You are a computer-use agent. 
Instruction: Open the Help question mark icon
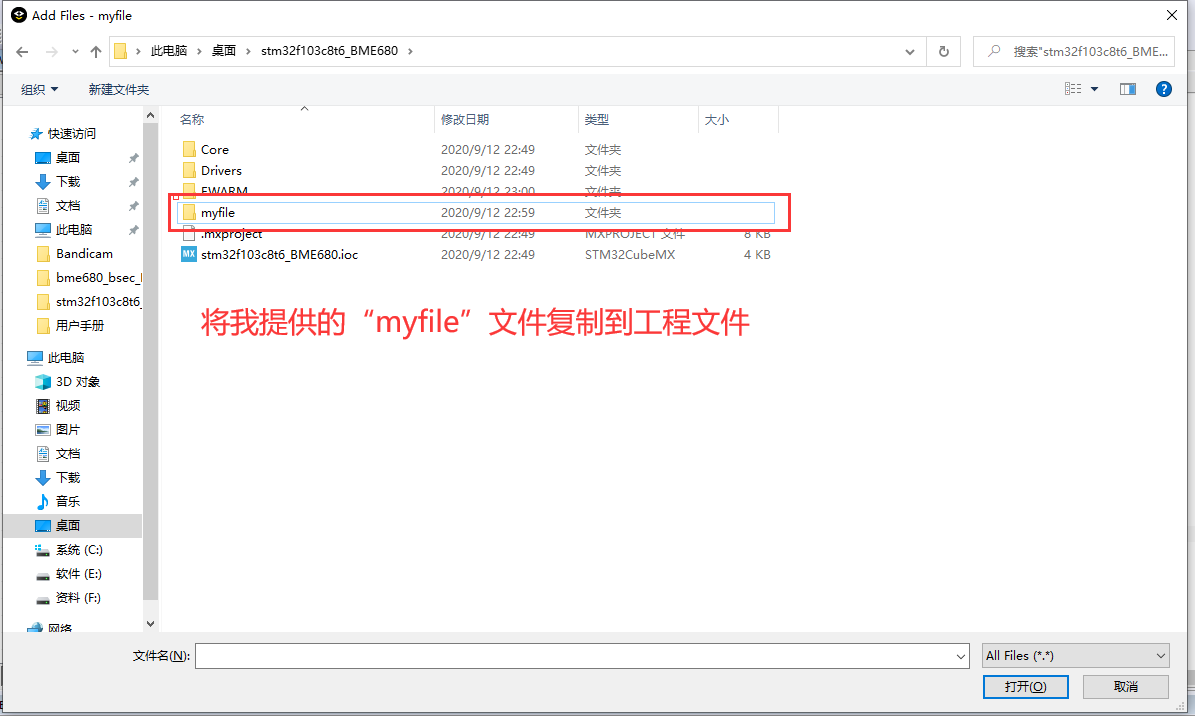[1163, 88]
